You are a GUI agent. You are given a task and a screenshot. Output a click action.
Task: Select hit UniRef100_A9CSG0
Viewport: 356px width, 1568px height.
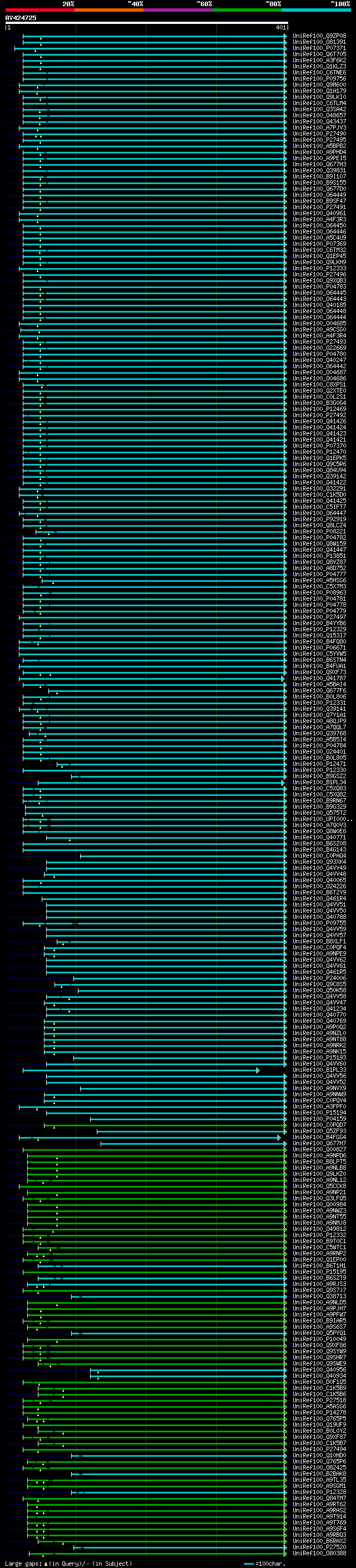pyautogui.click(x=319, y=329)
